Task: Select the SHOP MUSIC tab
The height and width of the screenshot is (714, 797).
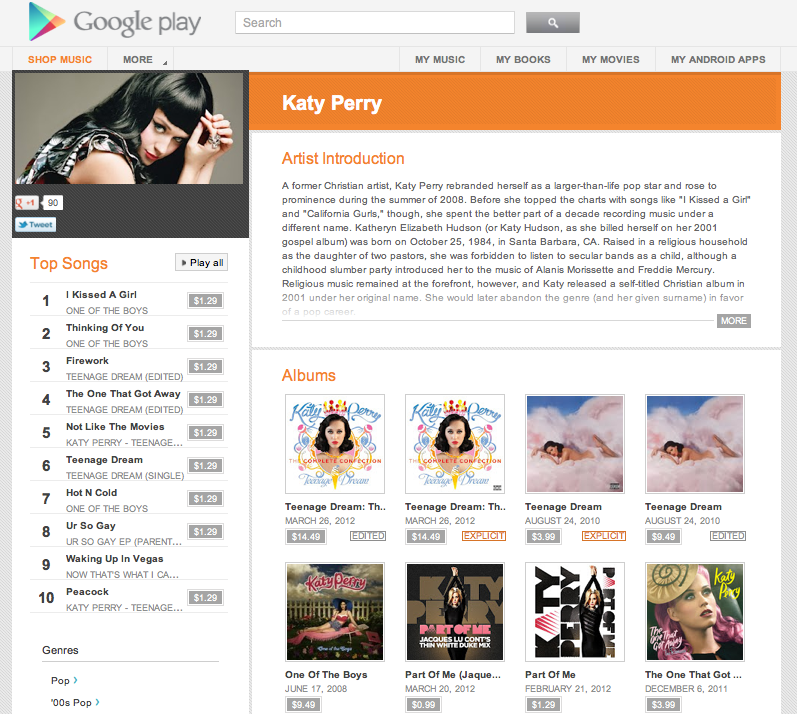Action: [x=60, y=59]
